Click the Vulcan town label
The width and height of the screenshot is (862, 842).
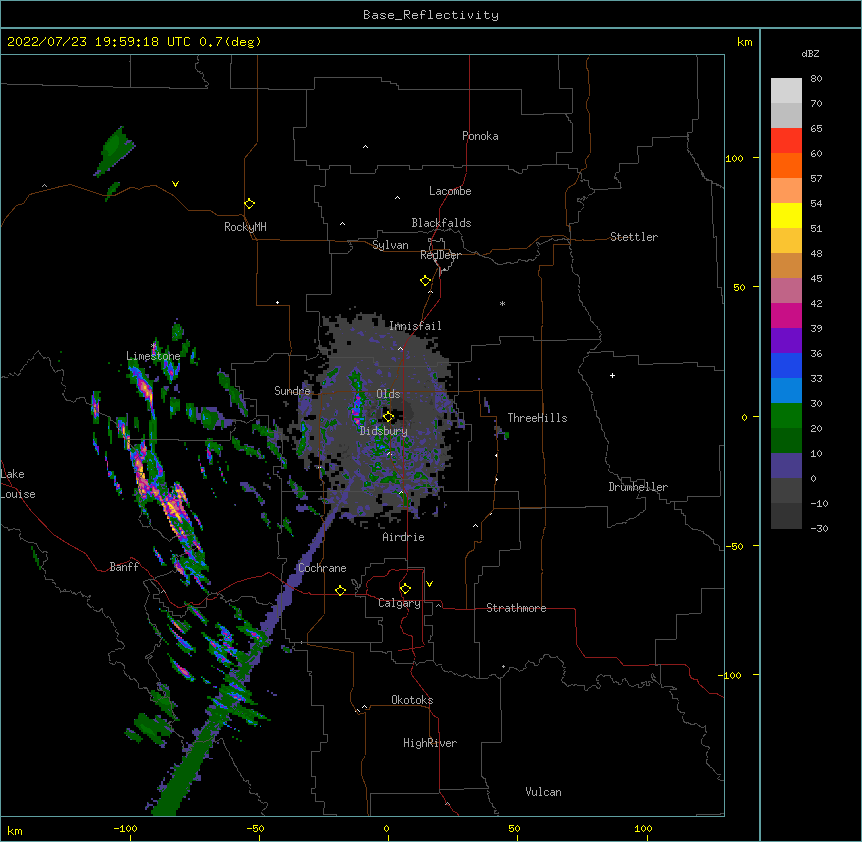(x=543, y=792)
